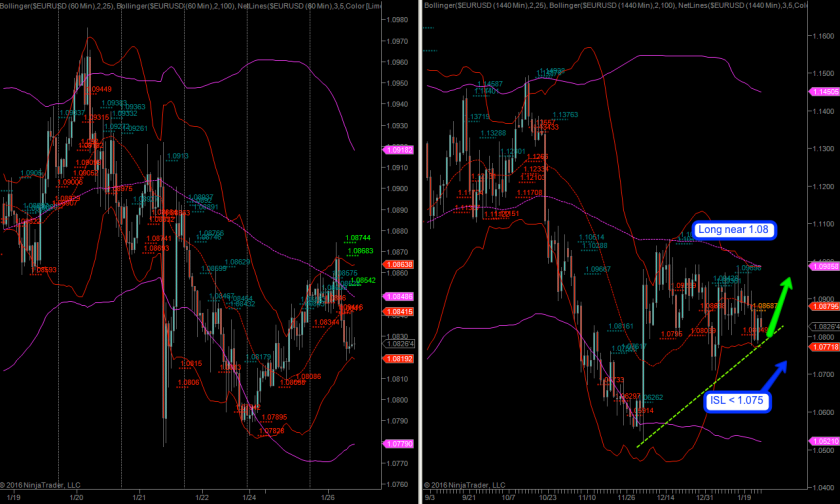
Task: Click the 1.0400 price axis label
Action: [x=823, y=488]
